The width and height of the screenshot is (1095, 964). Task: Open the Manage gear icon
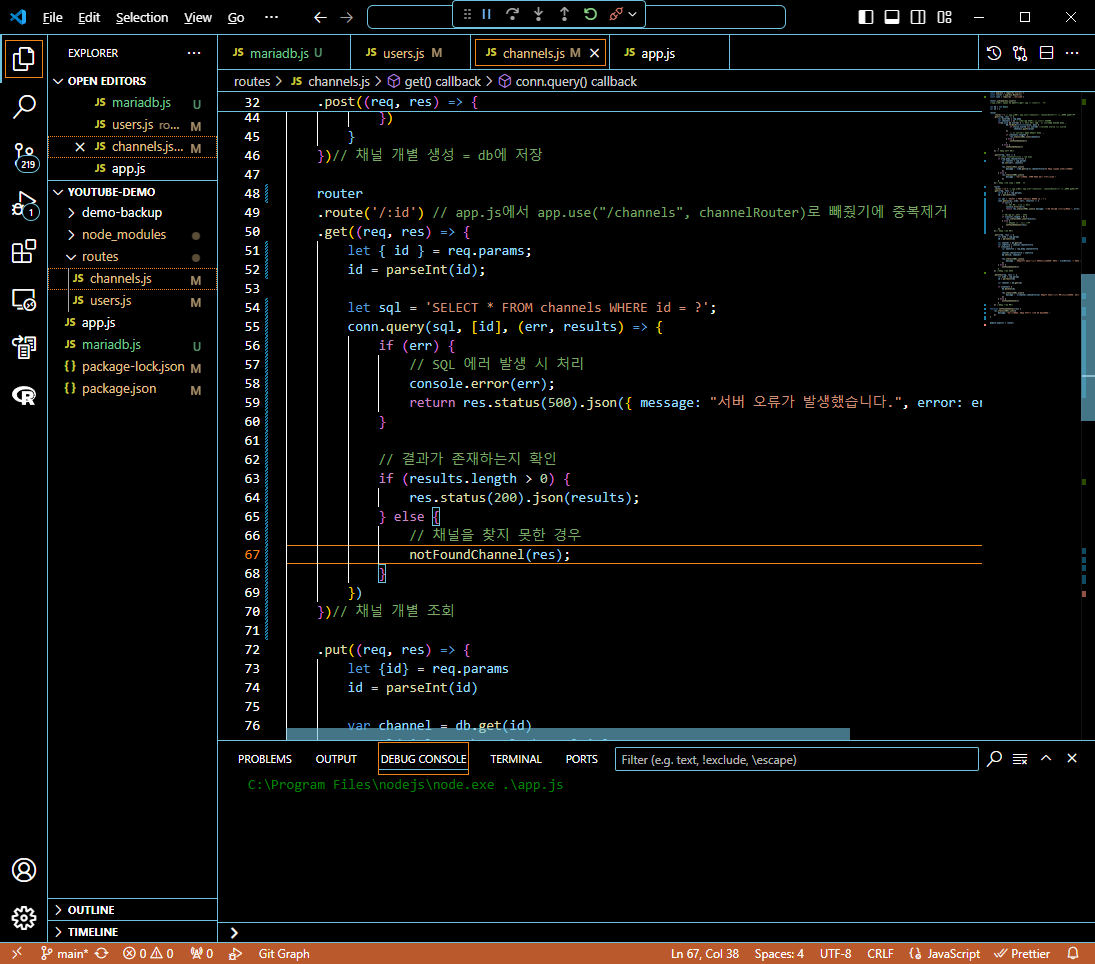point(24,918)
